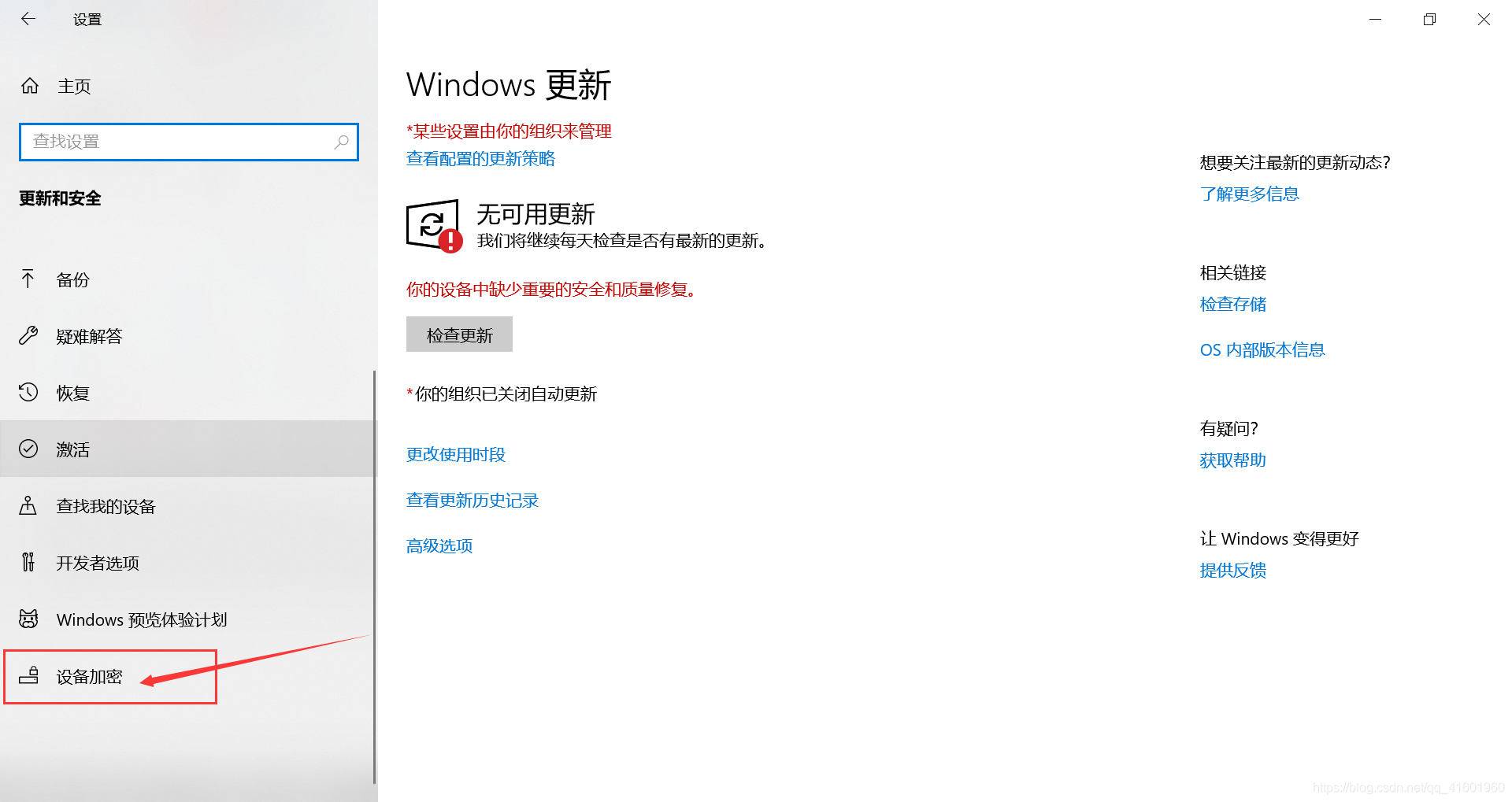This screenshot has height=802, width=1512.
Task: Open 查找我的设备 page
Action: coord(187,506)
